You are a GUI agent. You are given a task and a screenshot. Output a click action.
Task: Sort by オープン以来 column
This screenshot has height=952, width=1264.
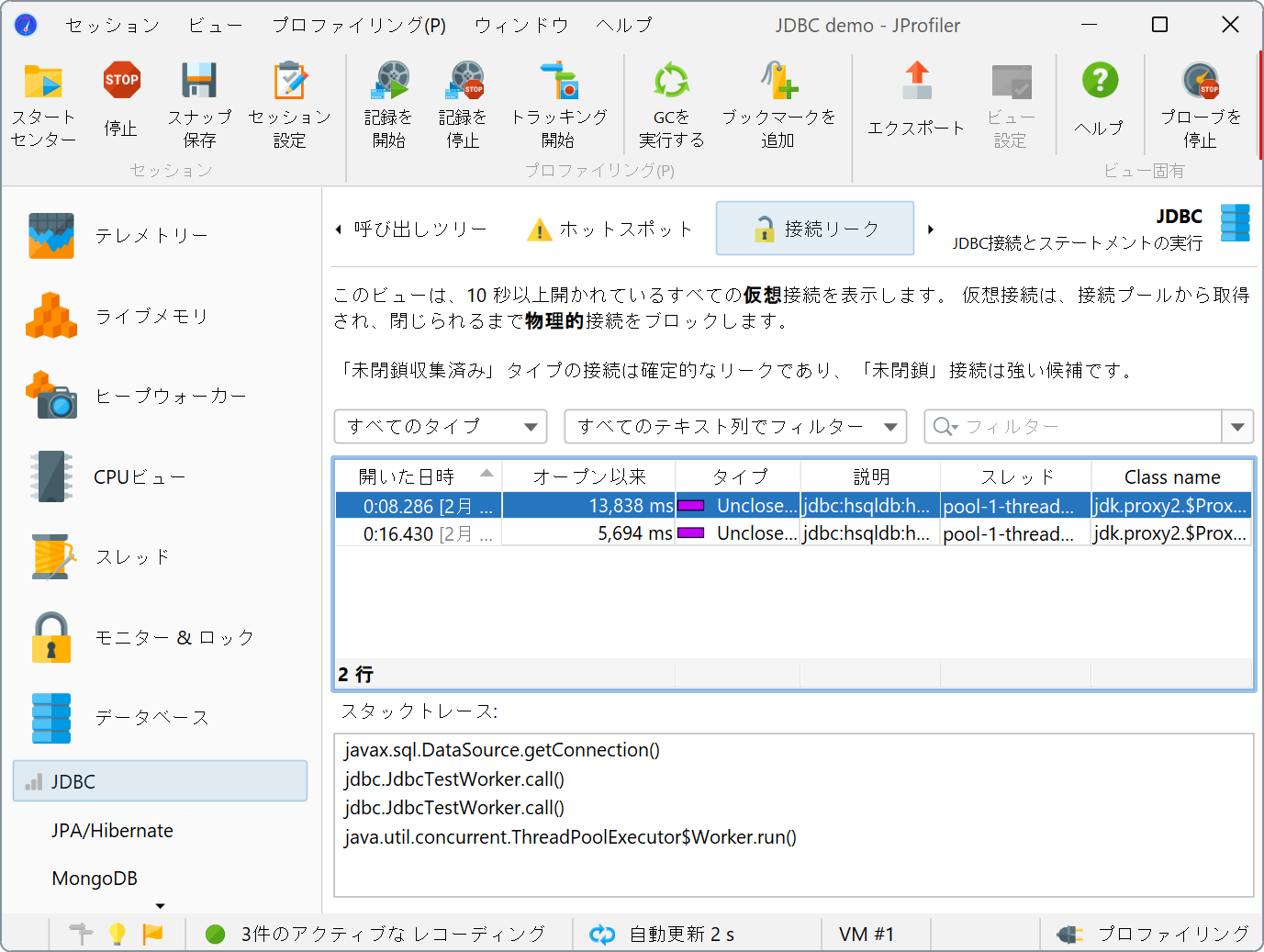click(x=588, y=476)
